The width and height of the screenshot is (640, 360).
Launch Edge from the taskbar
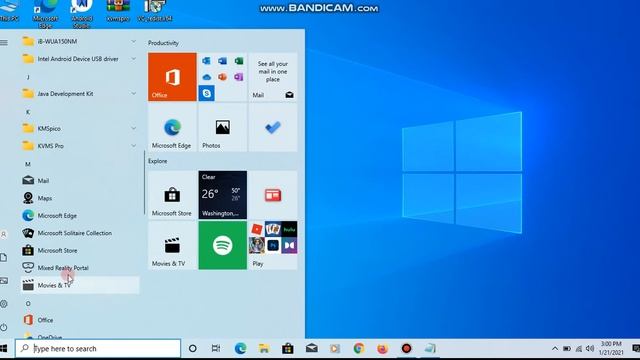pyautogui.click(x=240, y=348)
